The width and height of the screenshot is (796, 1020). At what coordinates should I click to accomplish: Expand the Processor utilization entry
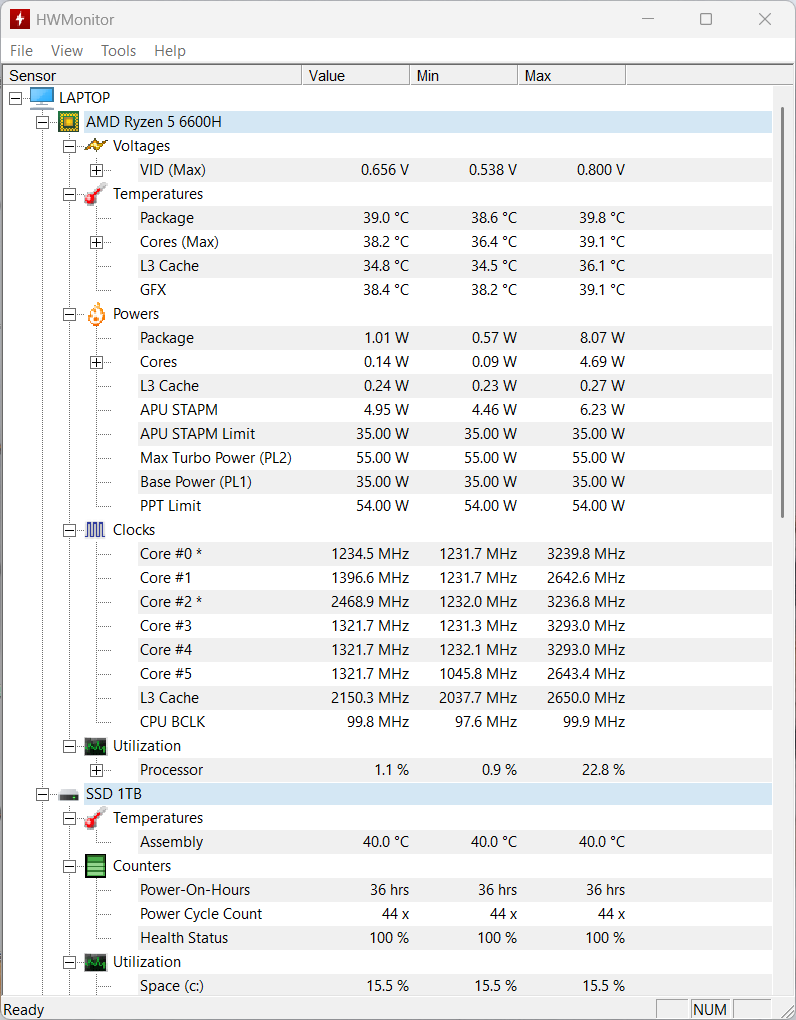pyautogui.click(x=96, y=770)
